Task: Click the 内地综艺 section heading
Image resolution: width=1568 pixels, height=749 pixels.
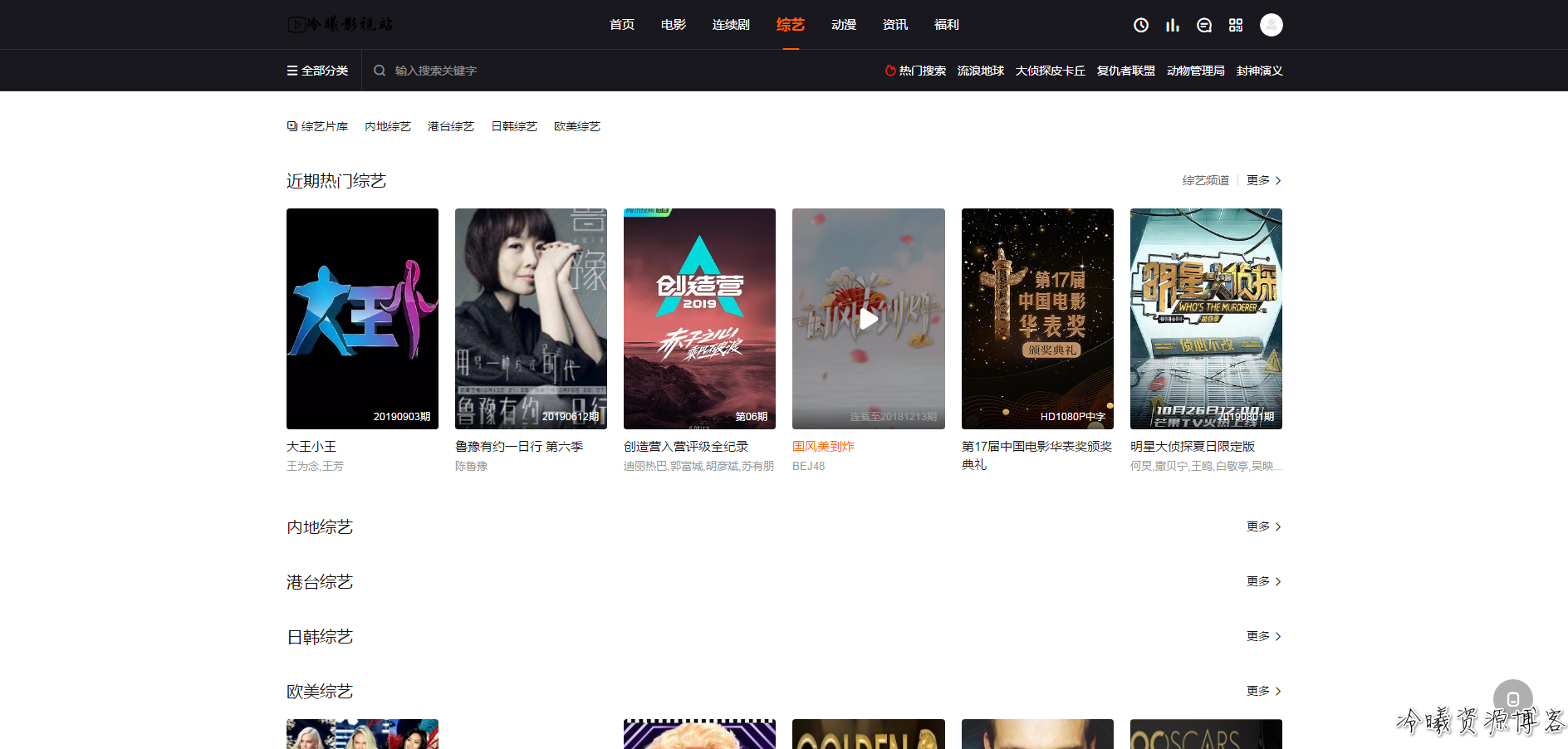Action: pyautogui.click(x=320, y=527)
